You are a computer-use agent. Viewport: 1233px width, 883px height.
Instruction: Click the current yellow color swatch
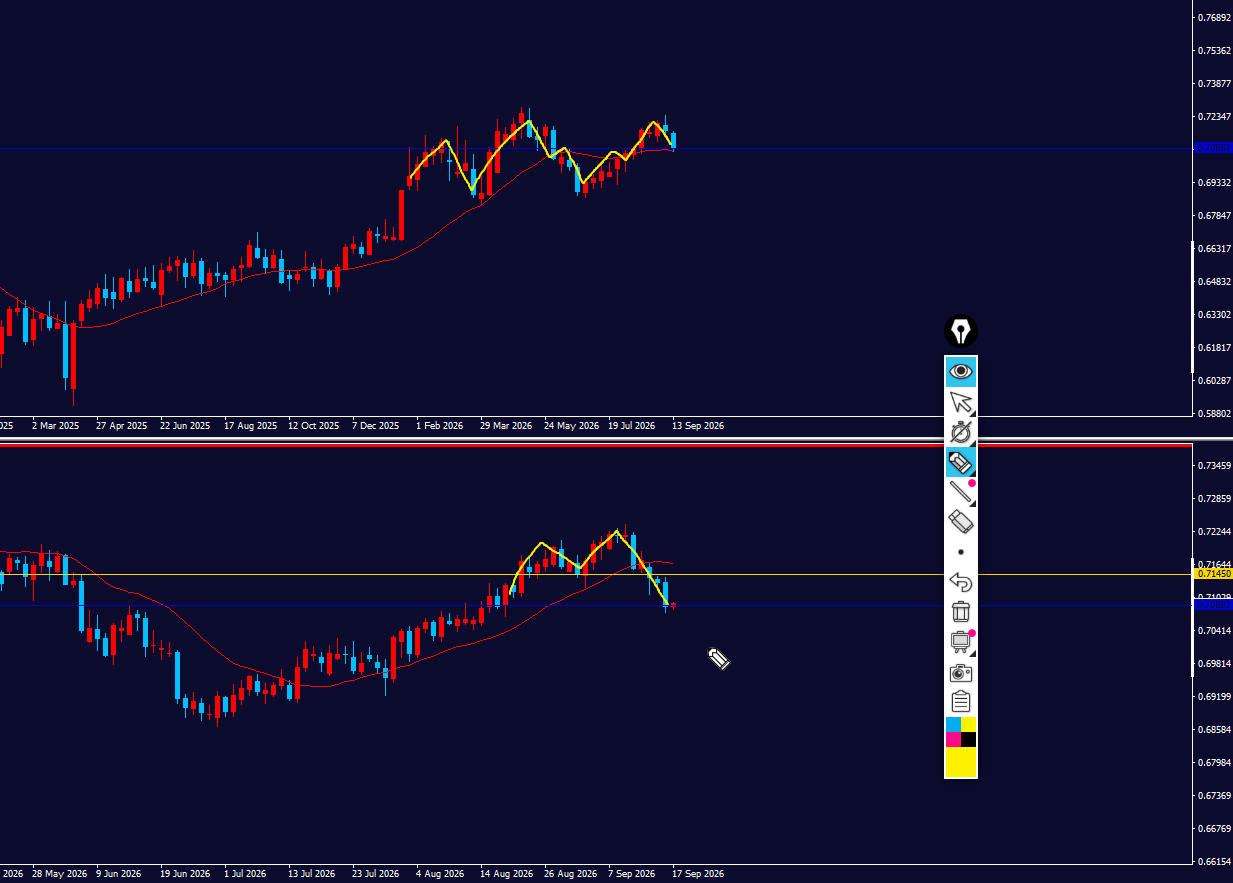(960, 762)
